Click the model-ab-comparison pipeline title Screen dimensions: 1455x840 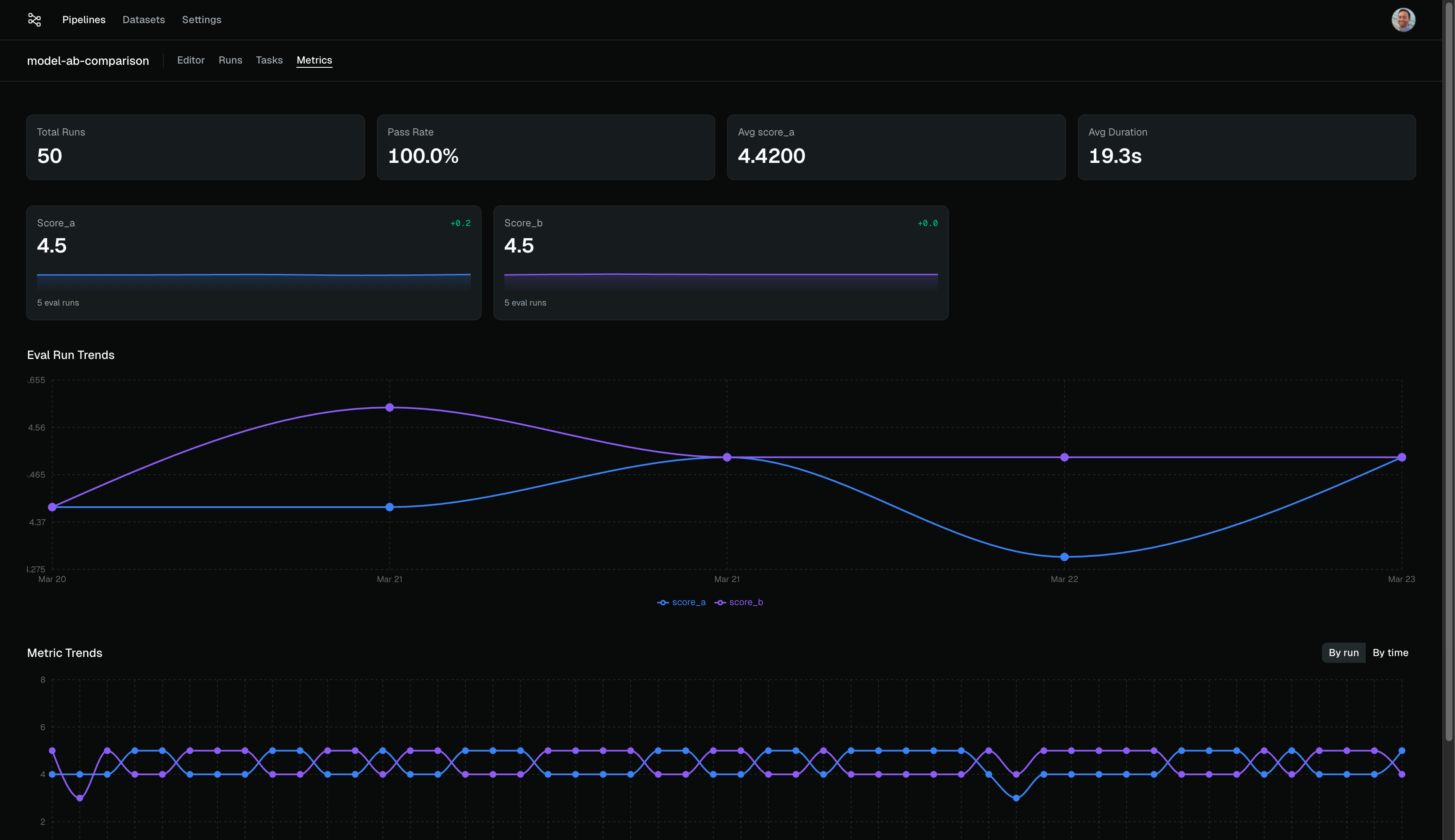point(88,61)
